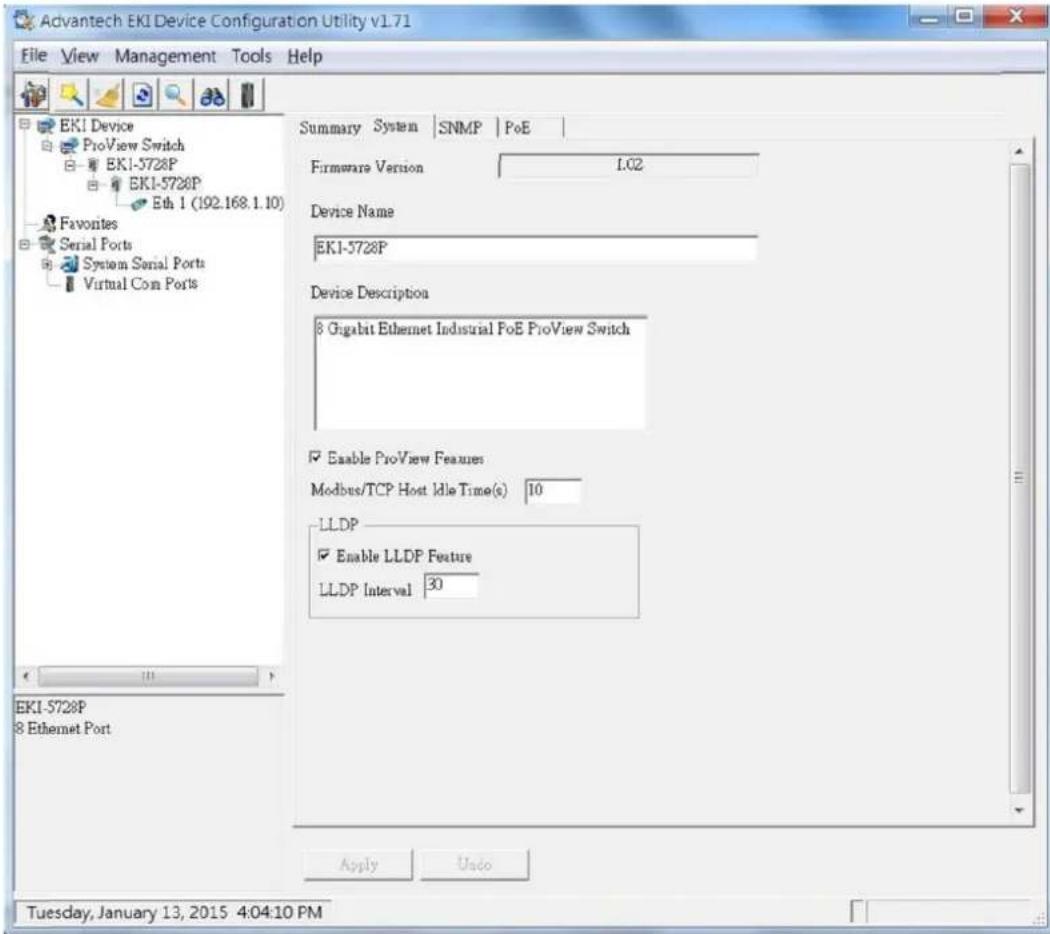Click the 'Device Description' label
This screenshot has height=934, width=1050.
click(370, 293)
